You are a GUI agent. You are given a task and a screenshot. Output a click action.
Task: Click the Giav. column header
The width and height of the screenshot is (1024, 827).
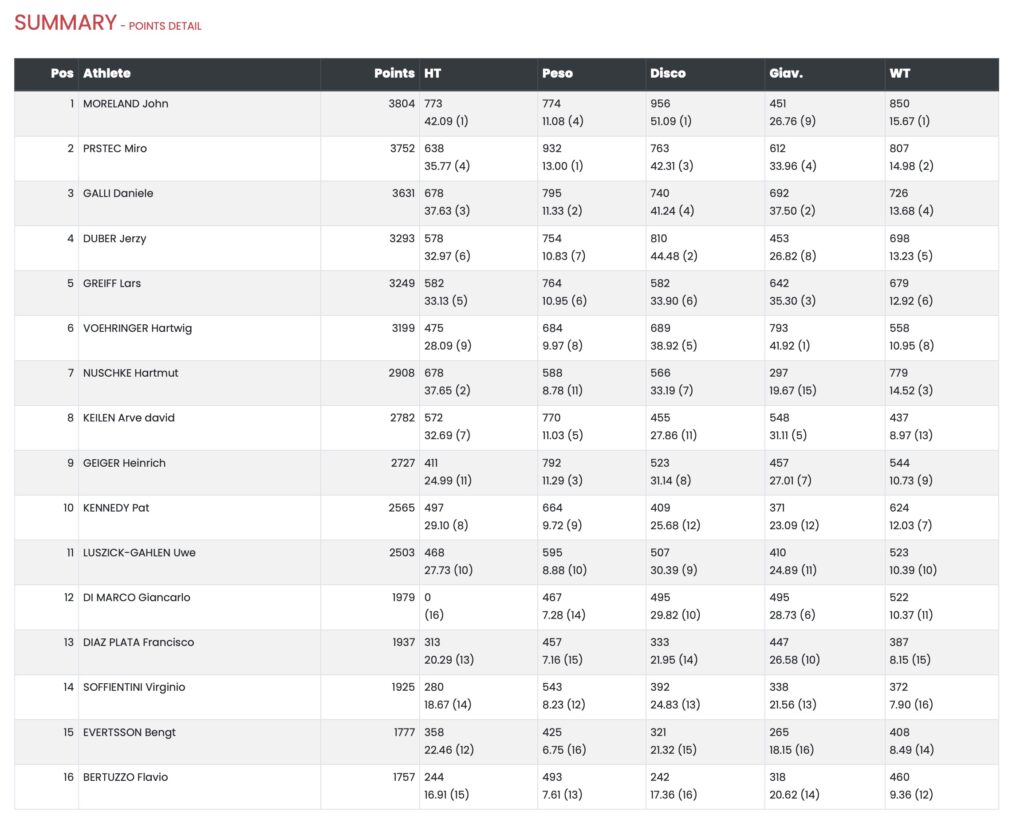pos(786,73)
